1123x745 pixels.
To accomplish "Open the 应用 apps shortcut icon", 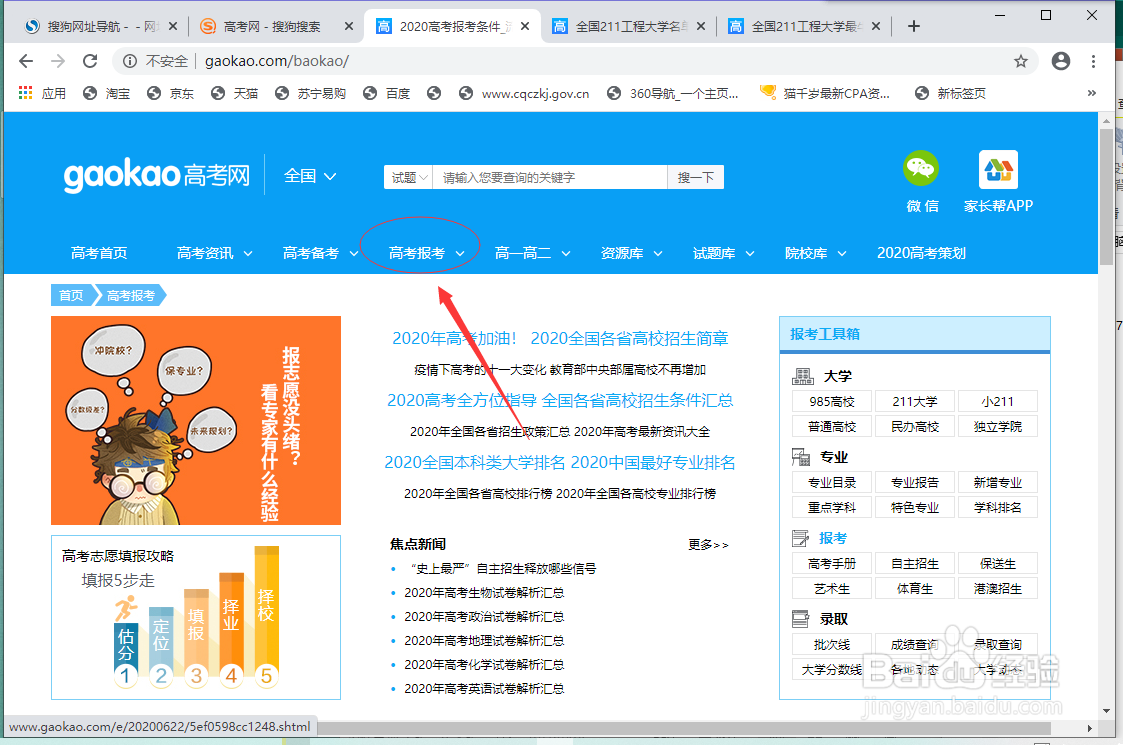I will 25,93.
